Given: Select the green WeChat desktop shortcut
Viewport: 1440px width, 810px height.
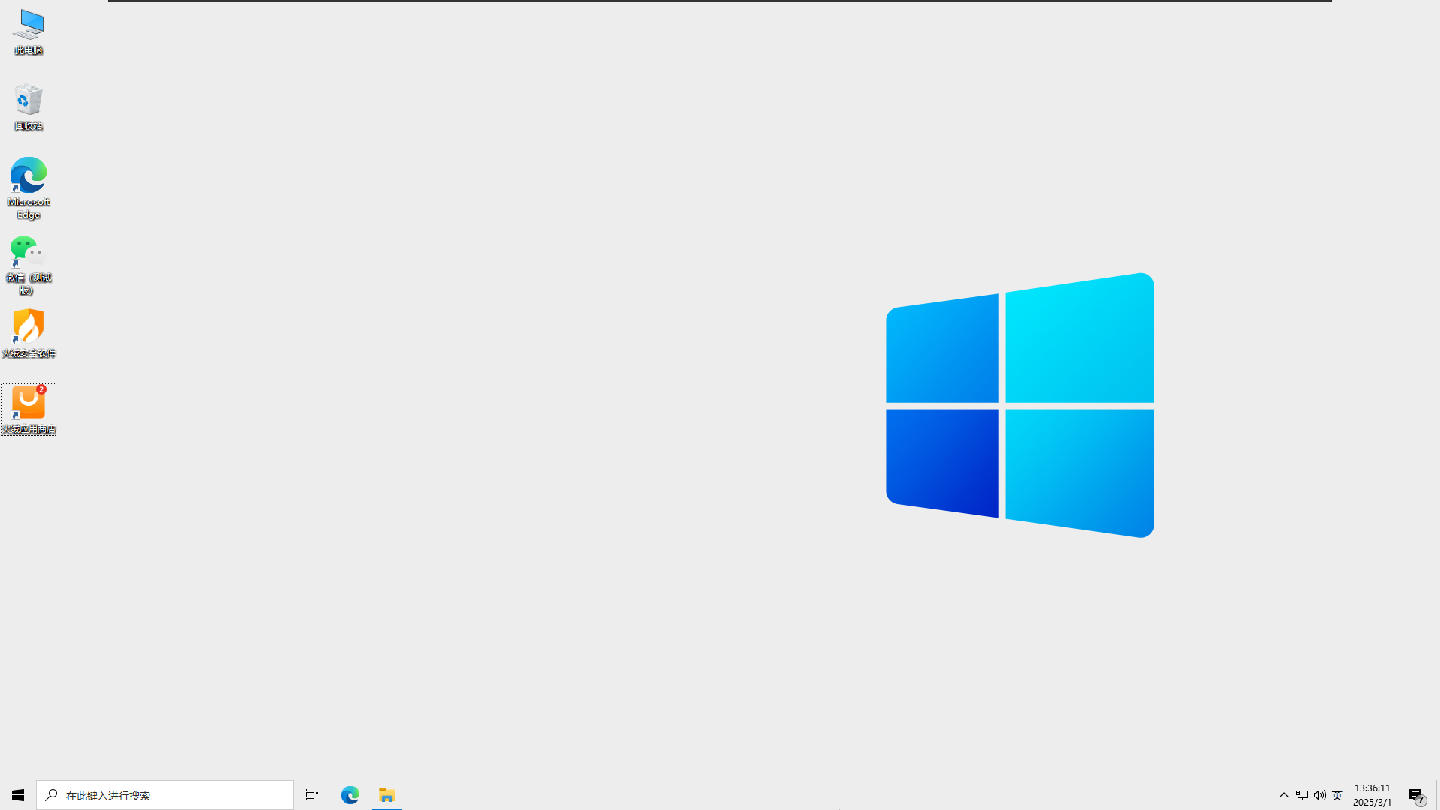Looking at the screenshot, I should [27, 254].
